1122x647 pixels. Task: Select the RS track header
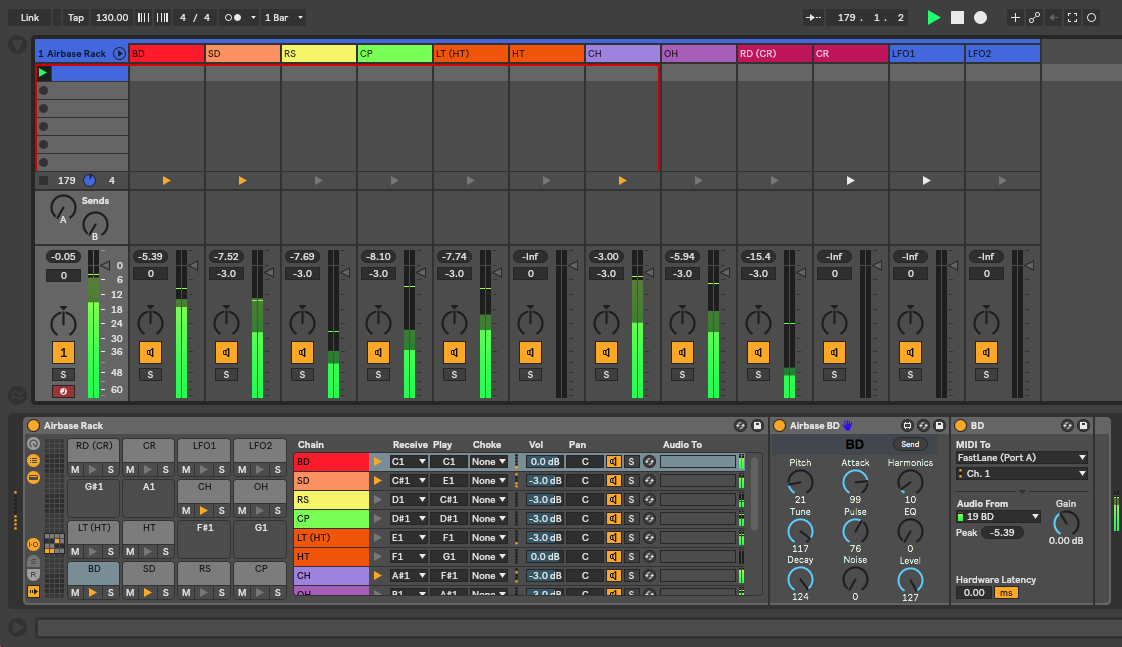click(x=318, y=53)
